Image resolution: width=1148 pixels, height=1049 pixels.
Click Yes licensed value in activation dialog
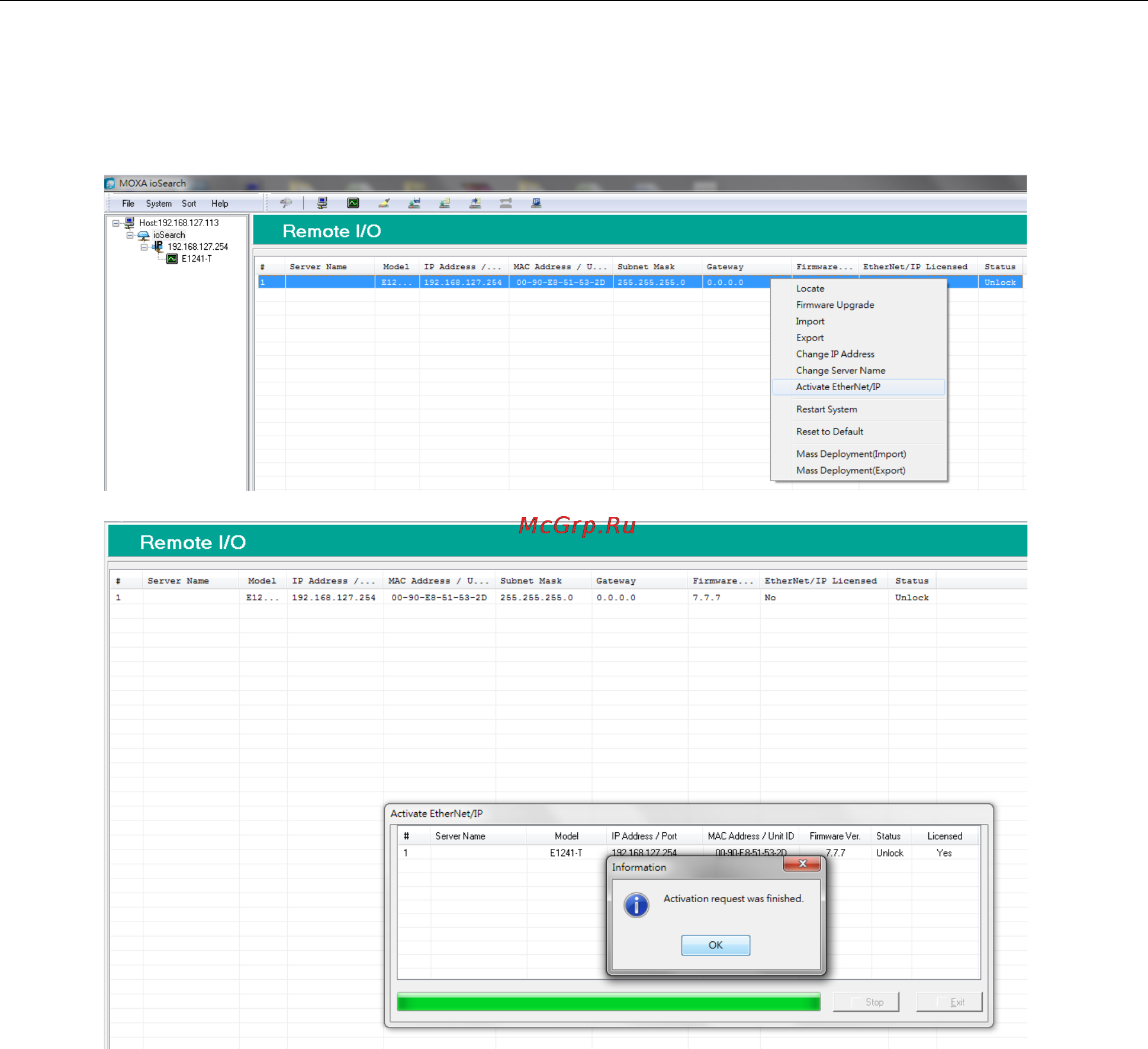tap(944, 853)
